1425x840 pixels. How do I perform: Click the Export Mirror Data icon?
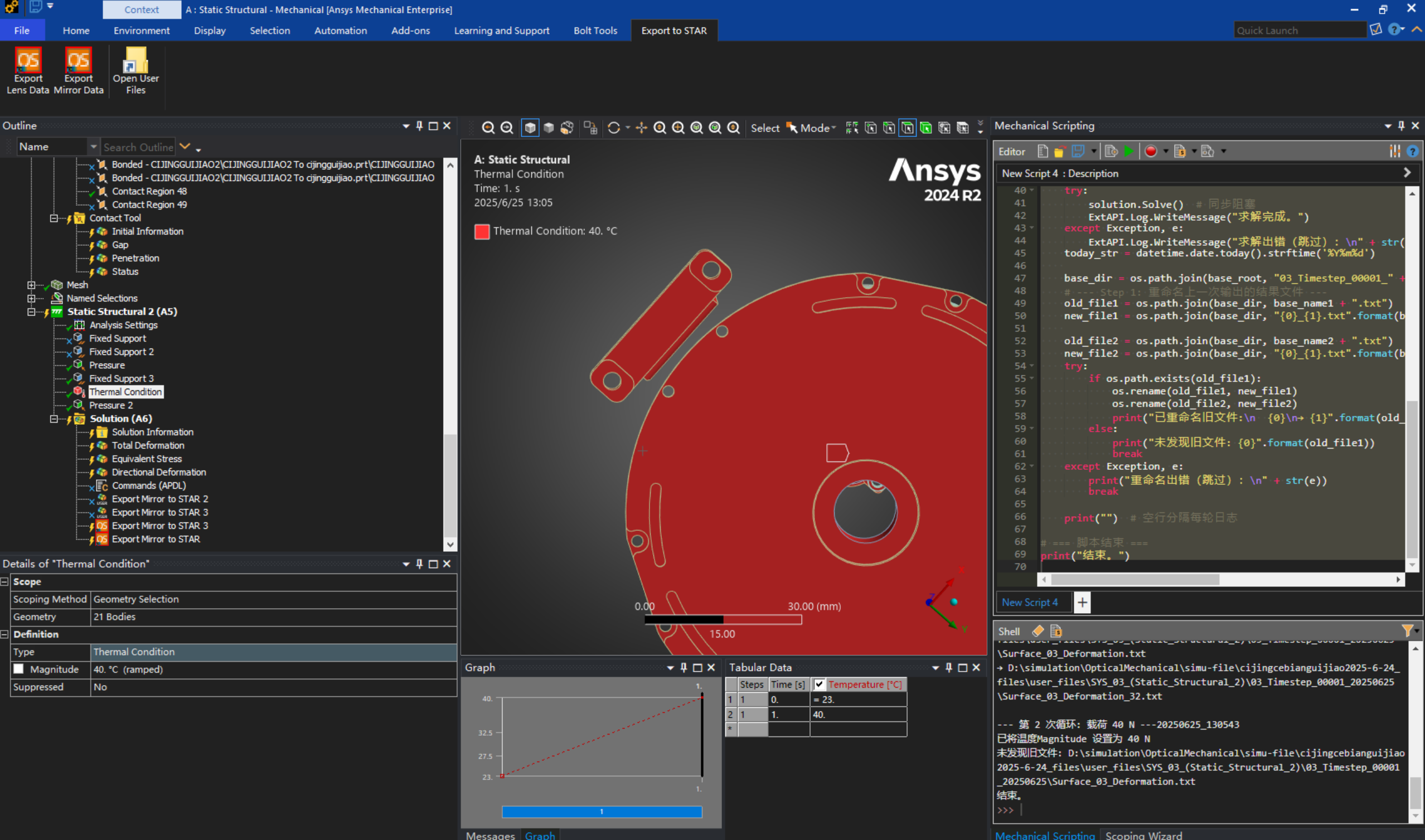coord(78,60)
